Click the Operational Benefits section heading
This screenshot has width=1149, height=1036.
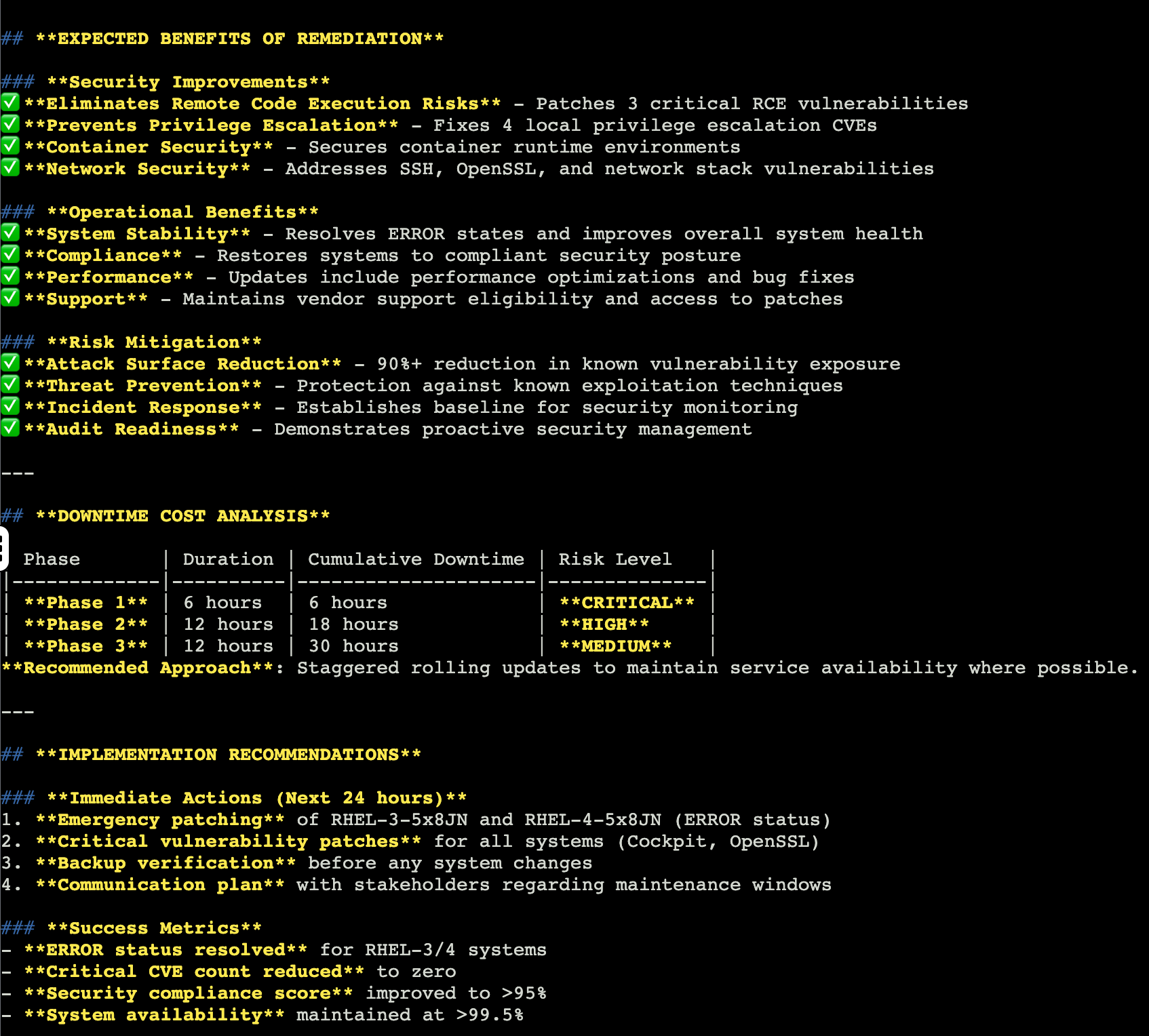pos(182,212)
